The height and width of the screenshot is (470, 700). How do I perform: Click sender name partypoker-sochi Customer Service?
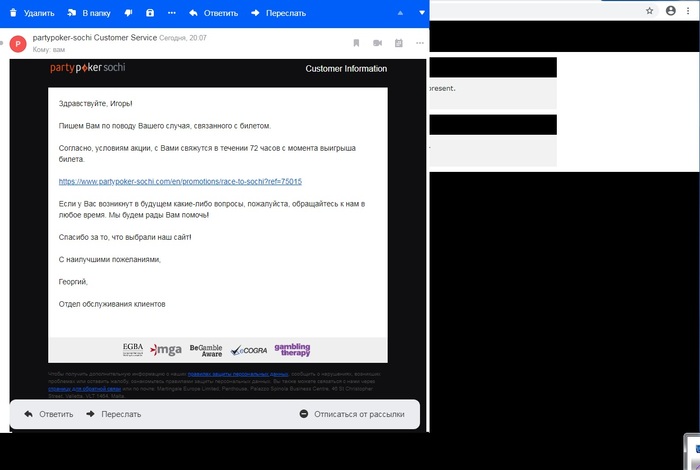point(95,37)
